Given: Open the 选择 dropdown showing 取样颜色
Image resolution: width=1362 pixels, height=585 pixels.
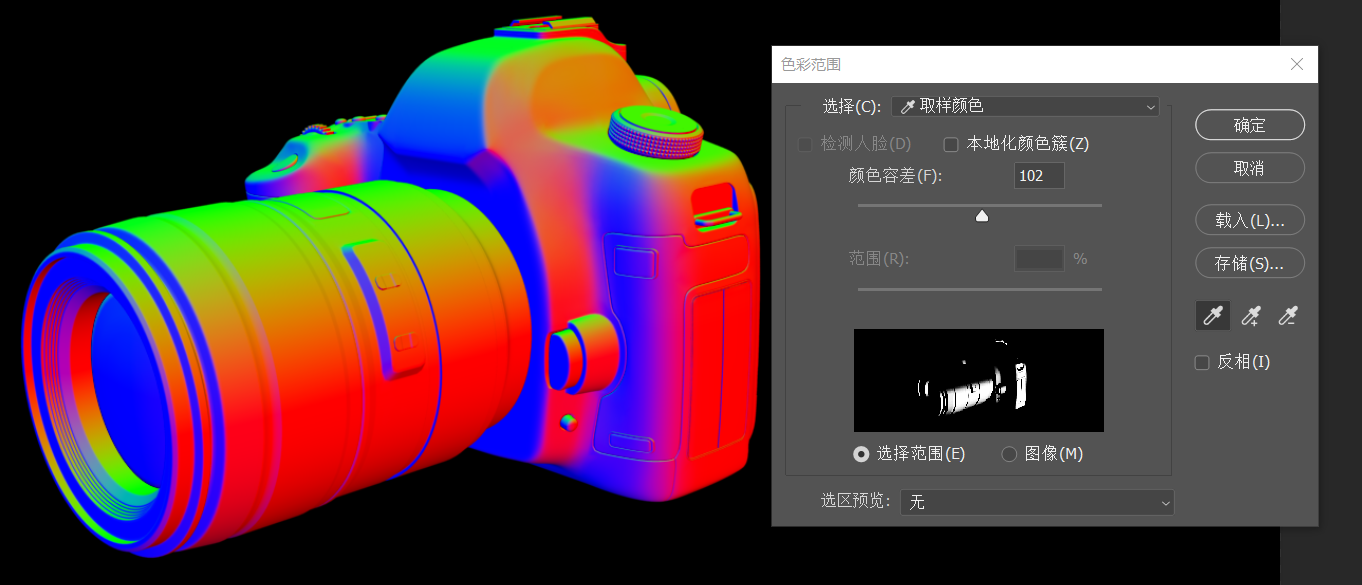Looking at the screenshot, I should pos(1025,106).
